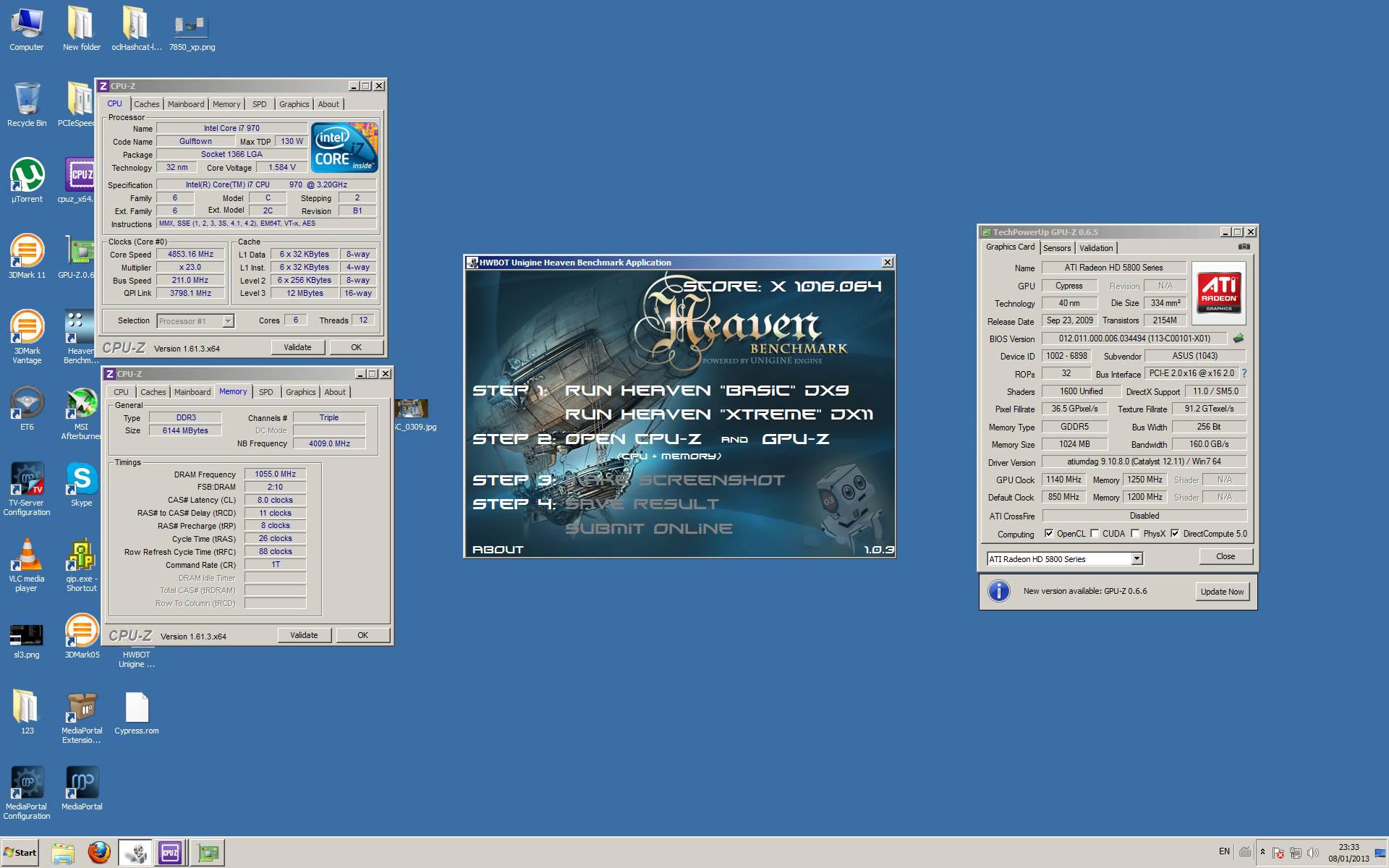
Task: Click OK in the top CPU-Z window
Action: click(x=356, y=347)
